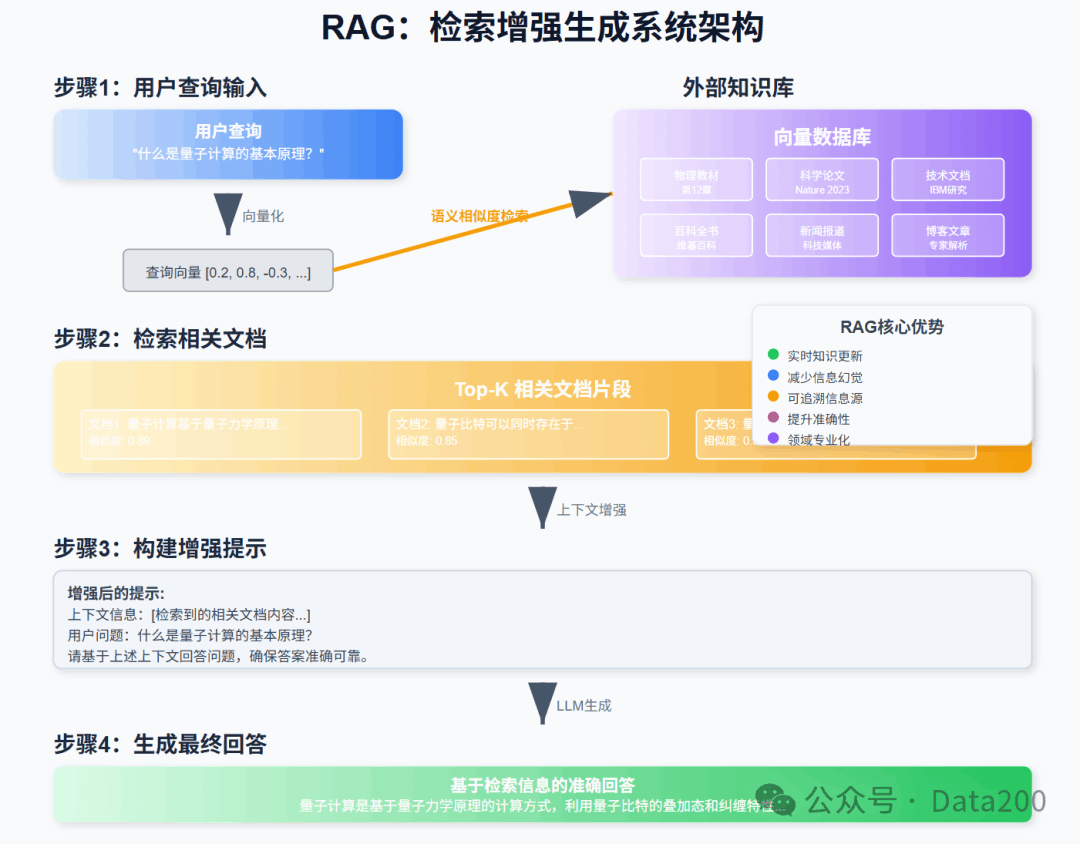Select the heading '步骤4：生成最终回答'

(160, 744)
